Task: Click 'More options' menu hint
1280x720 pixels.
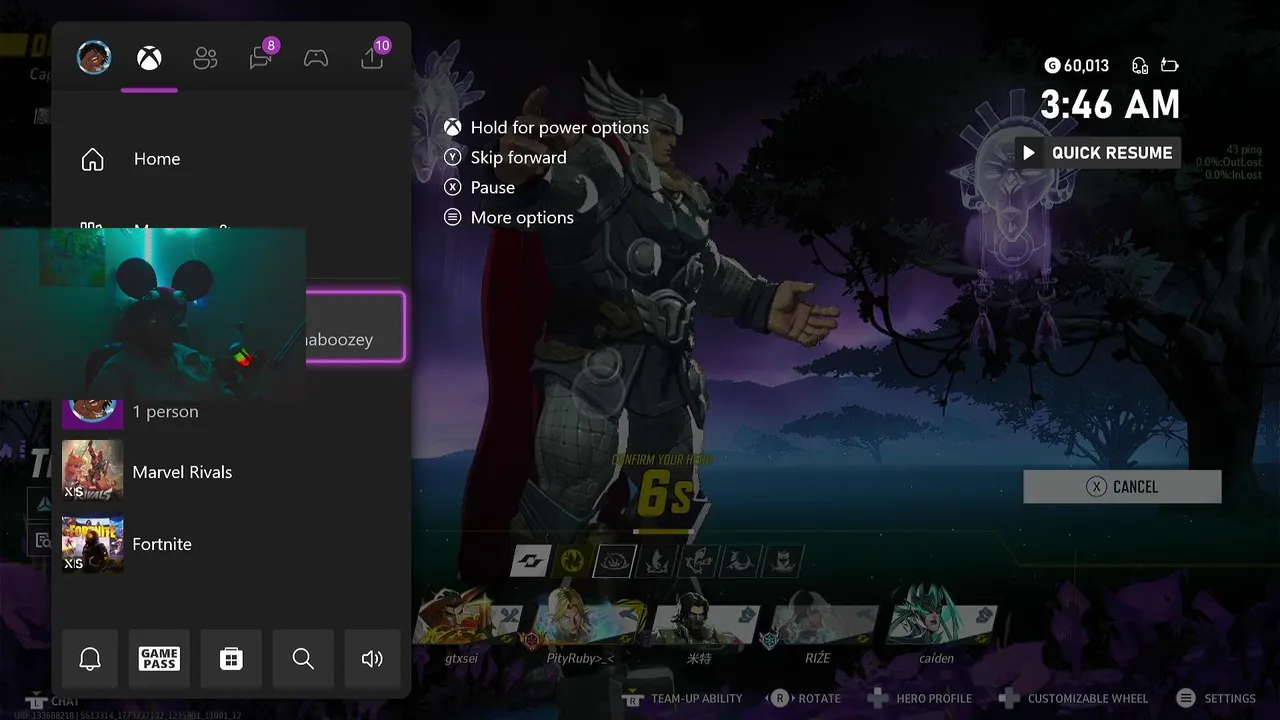Action: [509, 218]
